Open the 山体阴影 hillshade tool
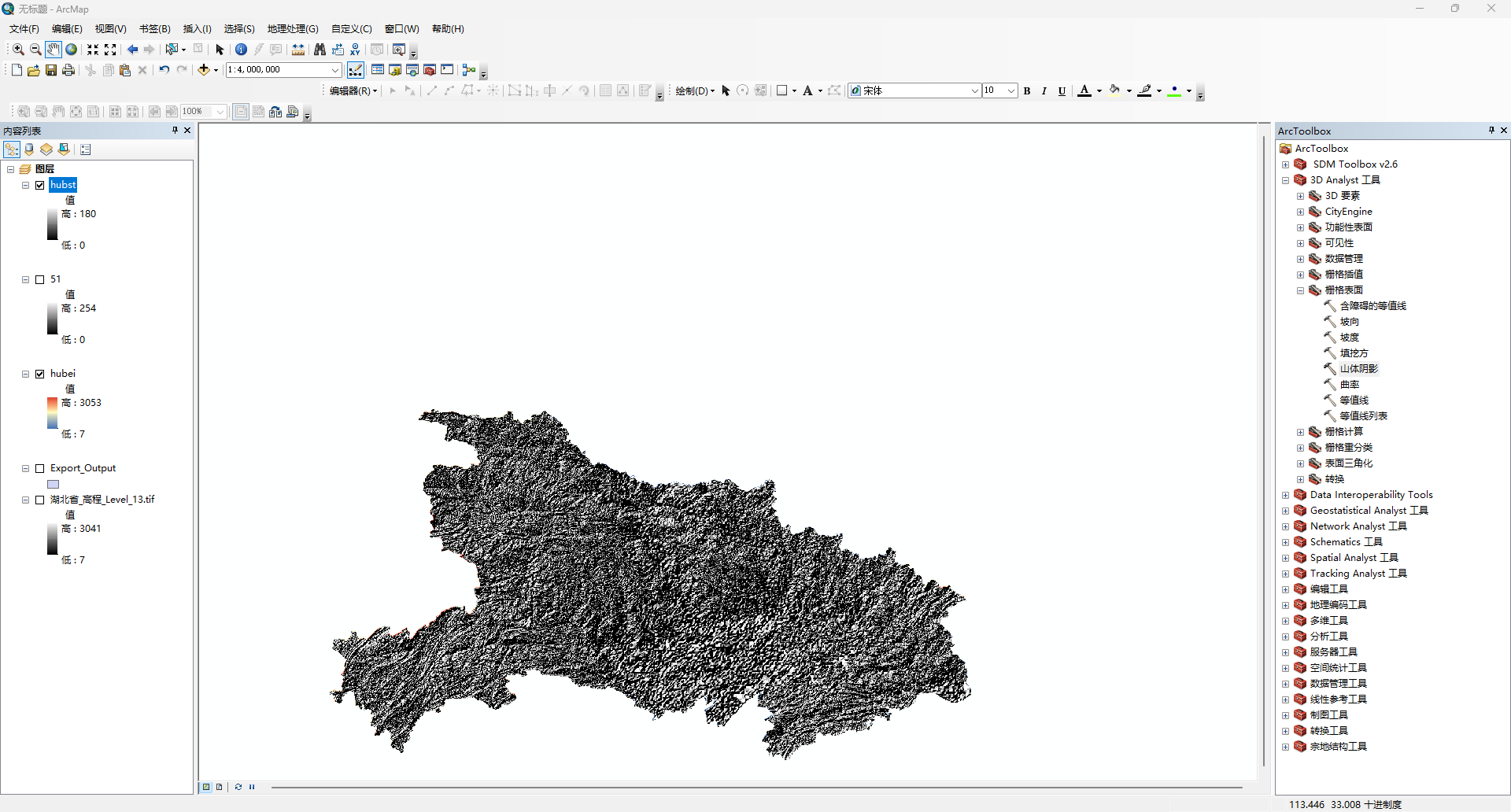Screen dimensions: 1511x812 (1358, 369)
